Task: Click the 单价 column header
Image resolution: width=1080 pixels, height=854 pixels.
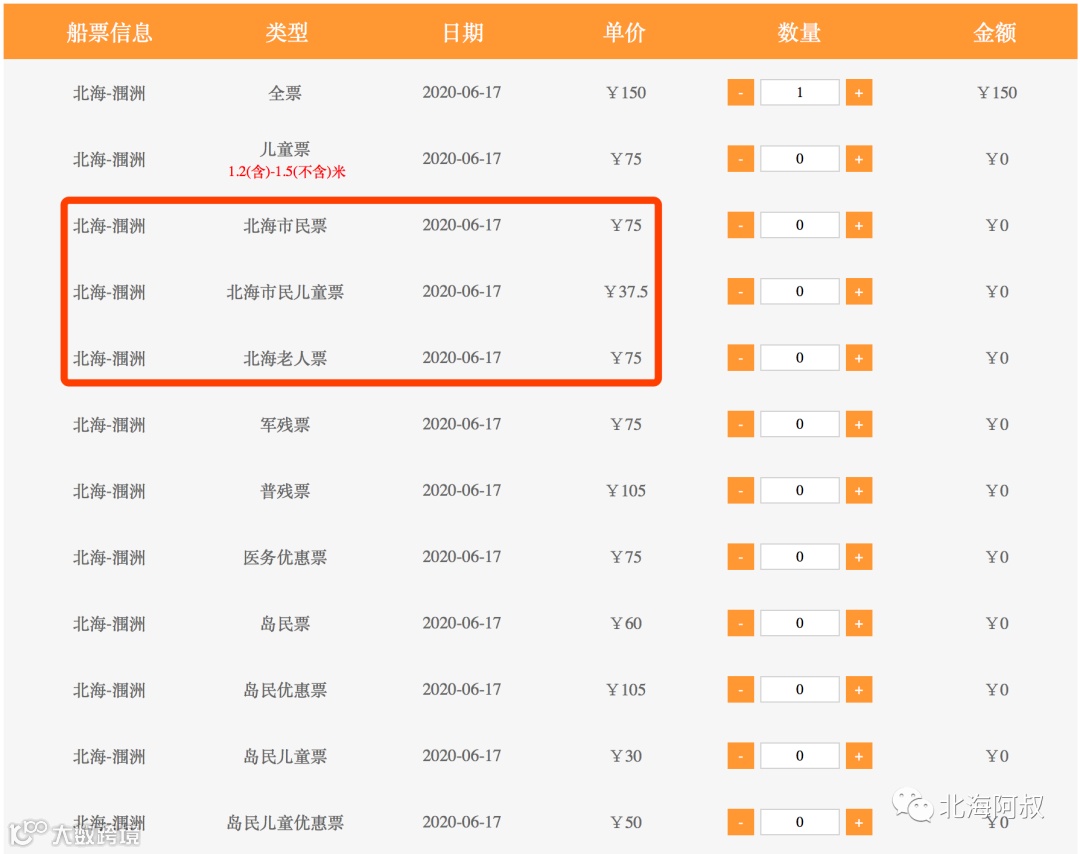Action: coord(624,32)
